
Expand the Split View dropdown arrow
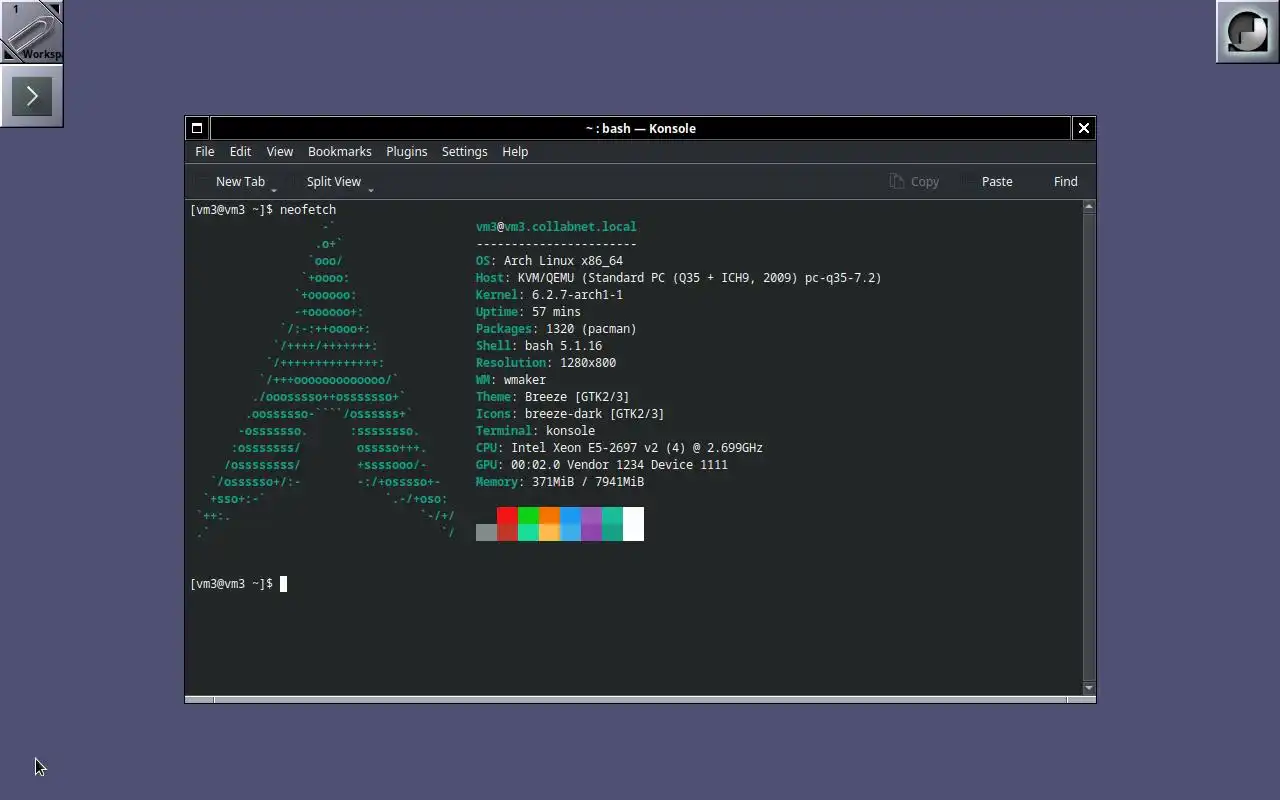pyautogui.click(x=371, y=188)
